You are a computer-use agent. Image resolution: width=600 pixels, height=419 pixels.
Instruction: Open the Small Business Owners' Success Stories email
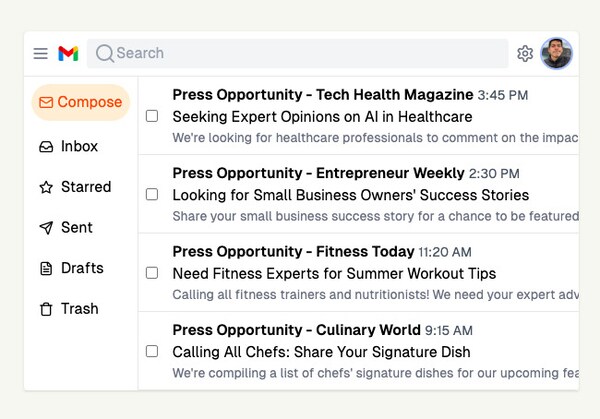pos(350,195)
